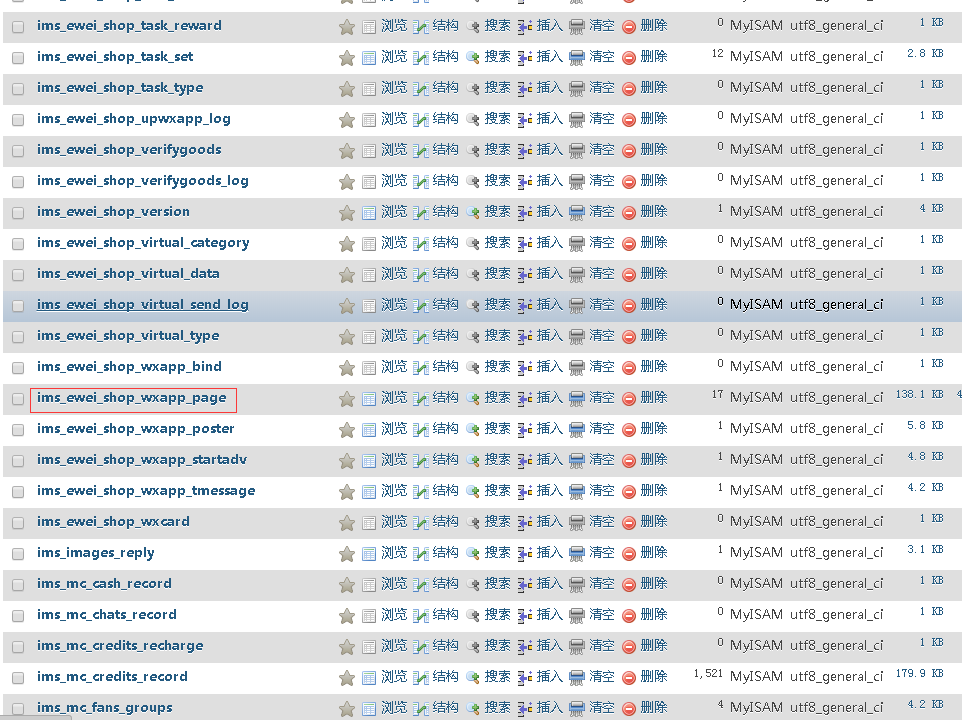Open the ims_ewei_shop_virtual_send_log table link
The height and width of the screenshot is (720, 962).
click(x=143, y=305)
